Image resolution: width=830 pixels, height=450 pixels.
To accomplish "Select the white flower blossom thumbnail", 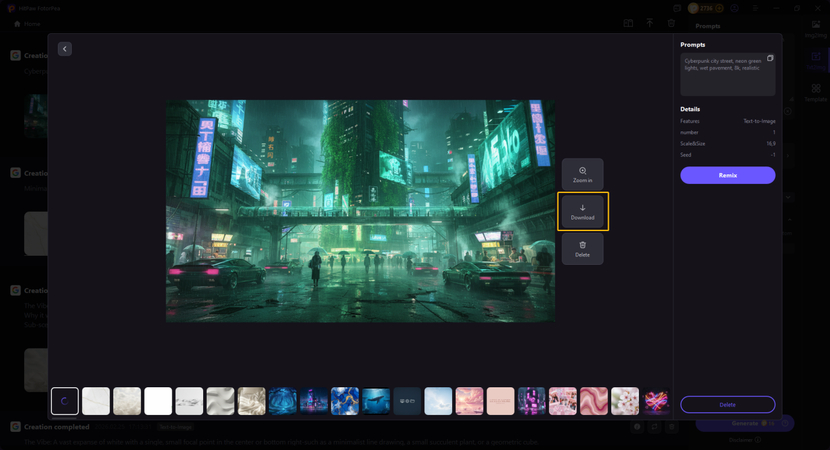I will pyautogui.click(x=625, y=401).
